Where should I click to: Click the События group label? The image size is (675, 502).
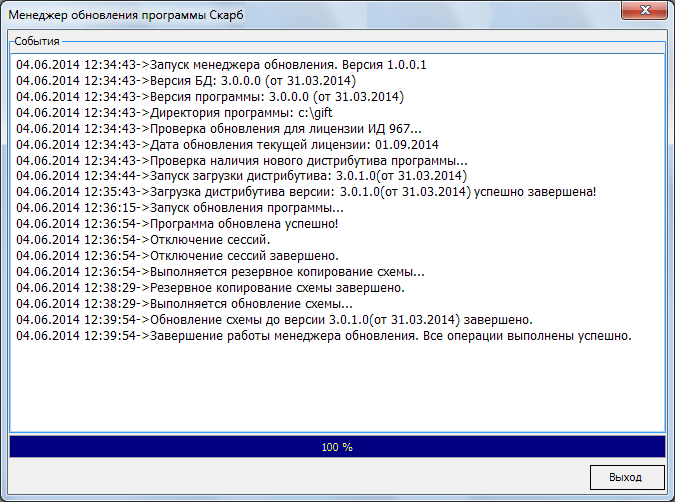[x=37, y=42]
